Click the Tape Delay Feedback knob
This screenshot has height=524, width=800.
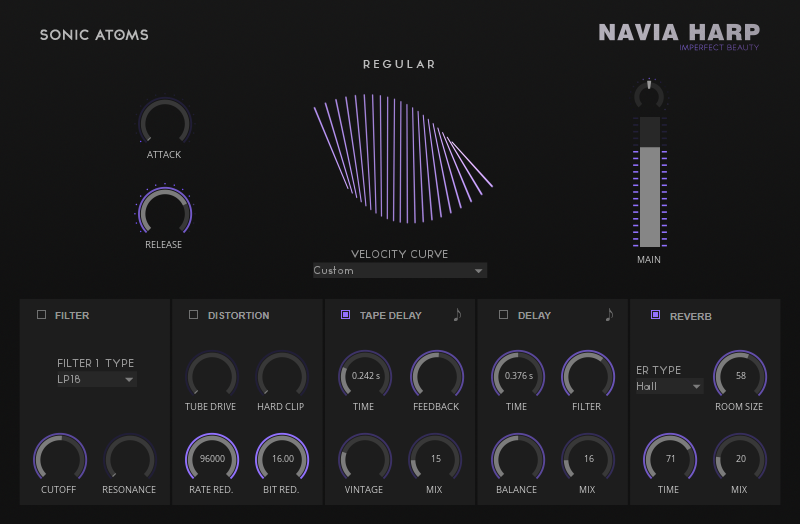436,376
